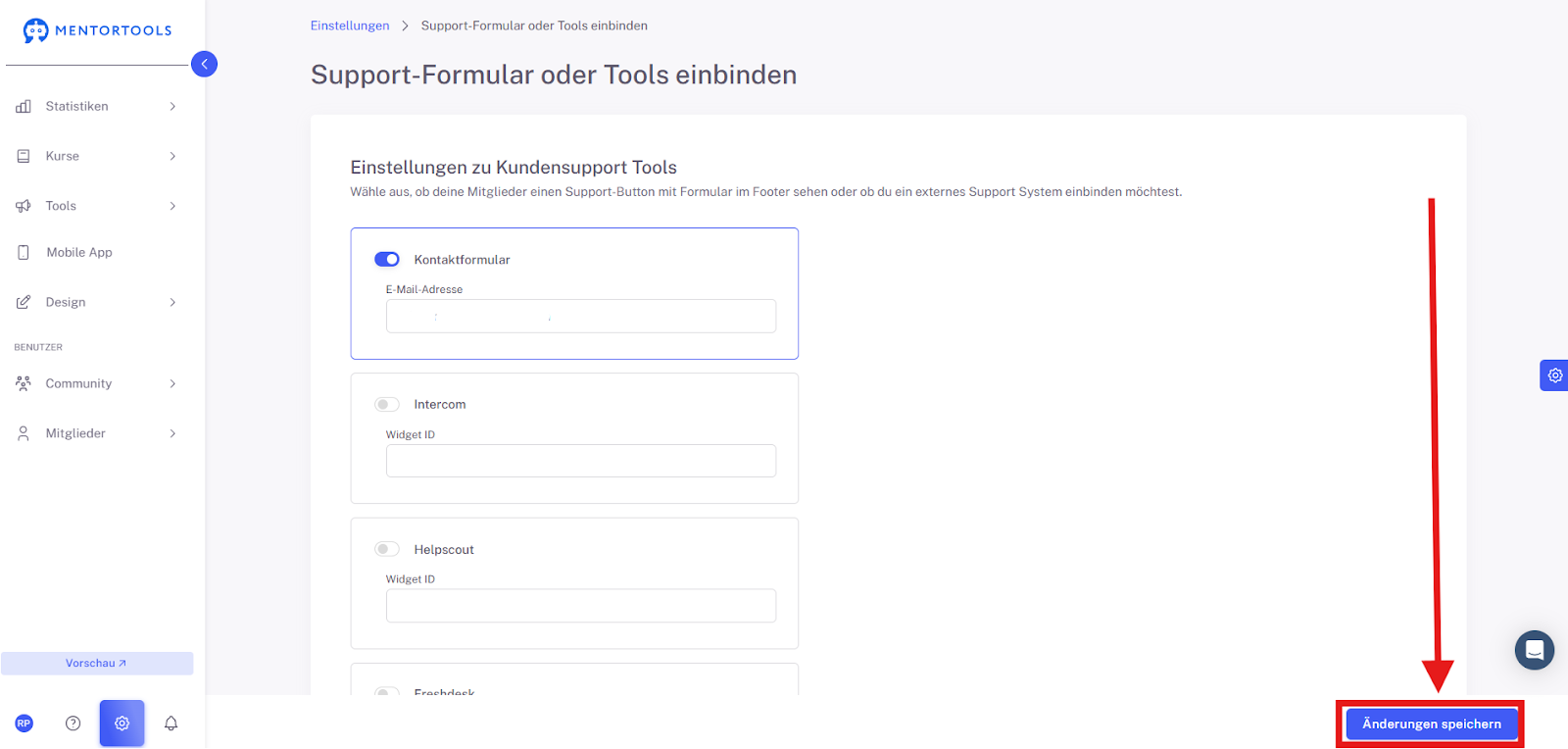The width and height of the screenshot is (1568, 749).
Task: Open the help question mark icon
Action: [73, 724]
